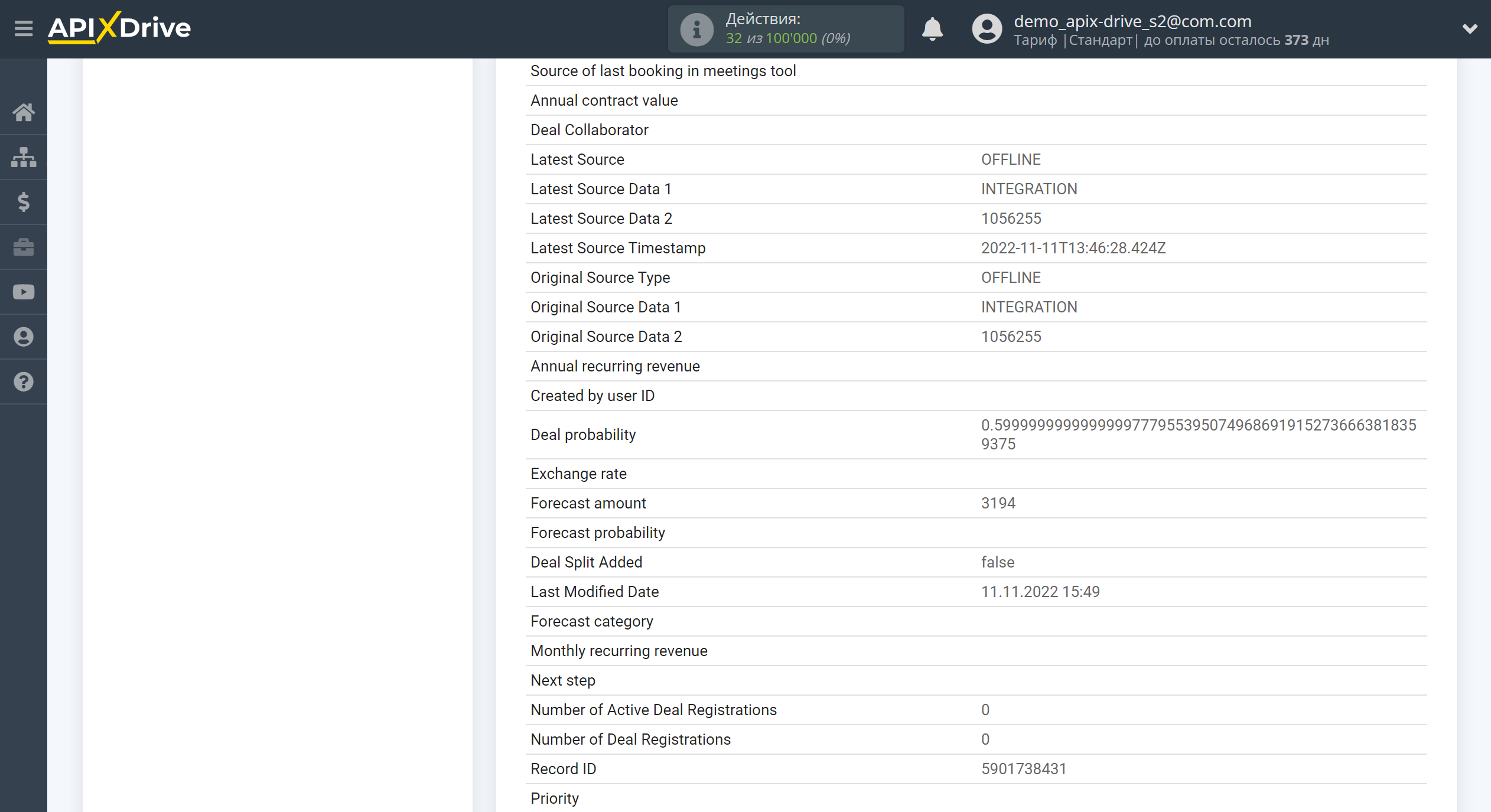Select the Forecast amount value 3194
The image size is (1491, 812).
pos(998,503)
